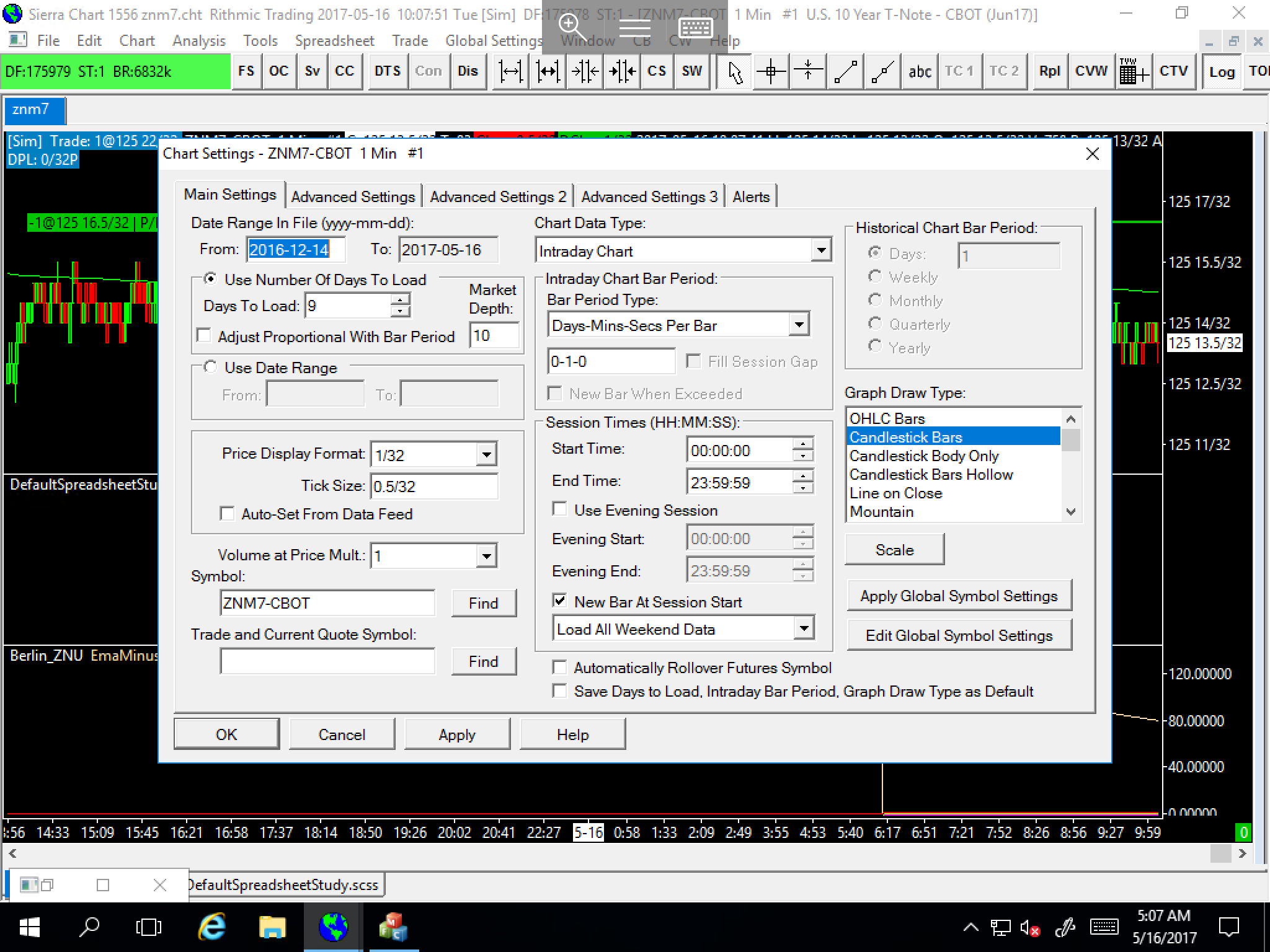Select the pointer tool in toolbar
The height and width of the screenshot is (952, 1270).
click(x=735, y=71)
